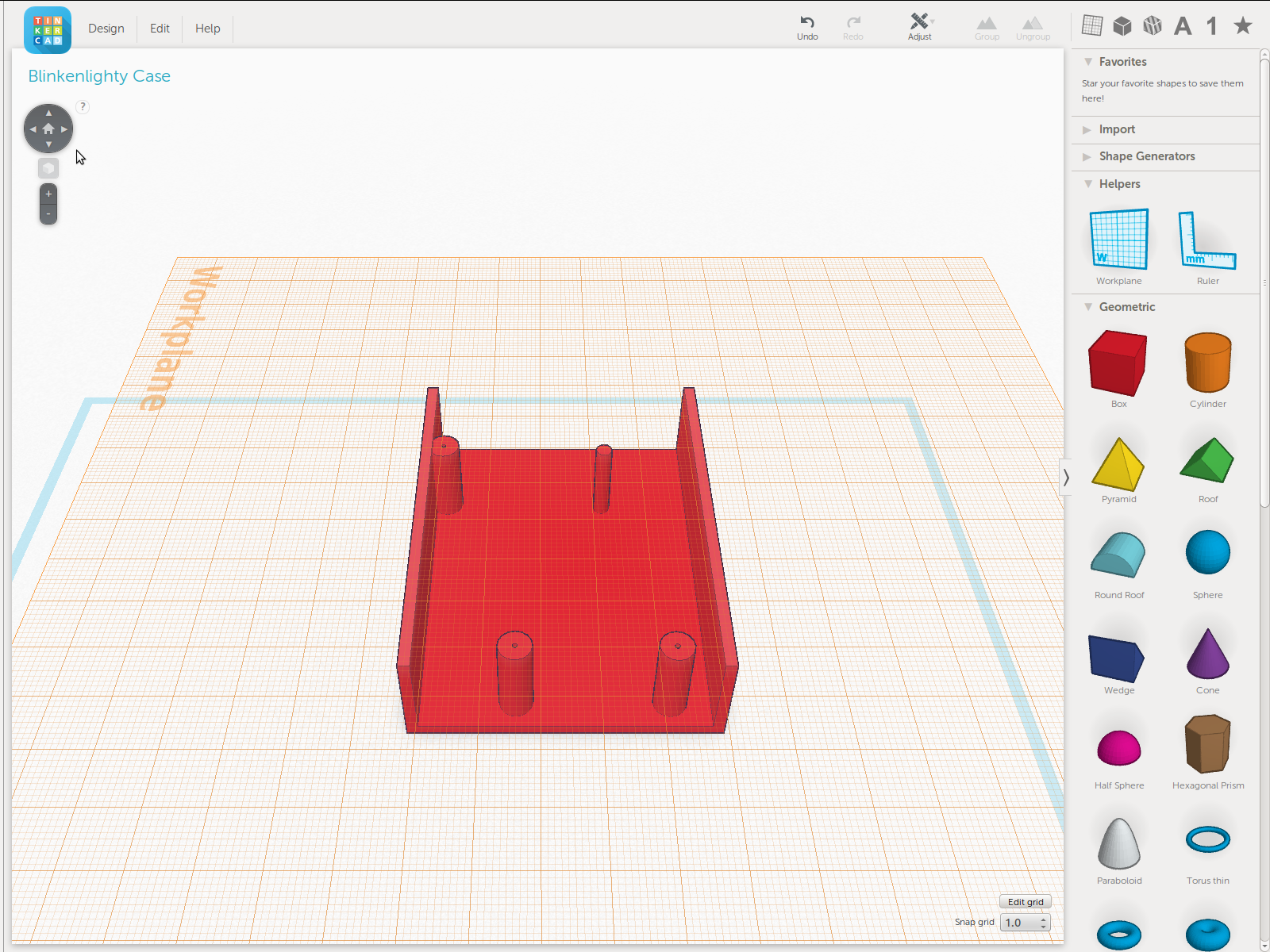Click the home view button
This screenshot has width=1270, height=952.
click(48, 129)
